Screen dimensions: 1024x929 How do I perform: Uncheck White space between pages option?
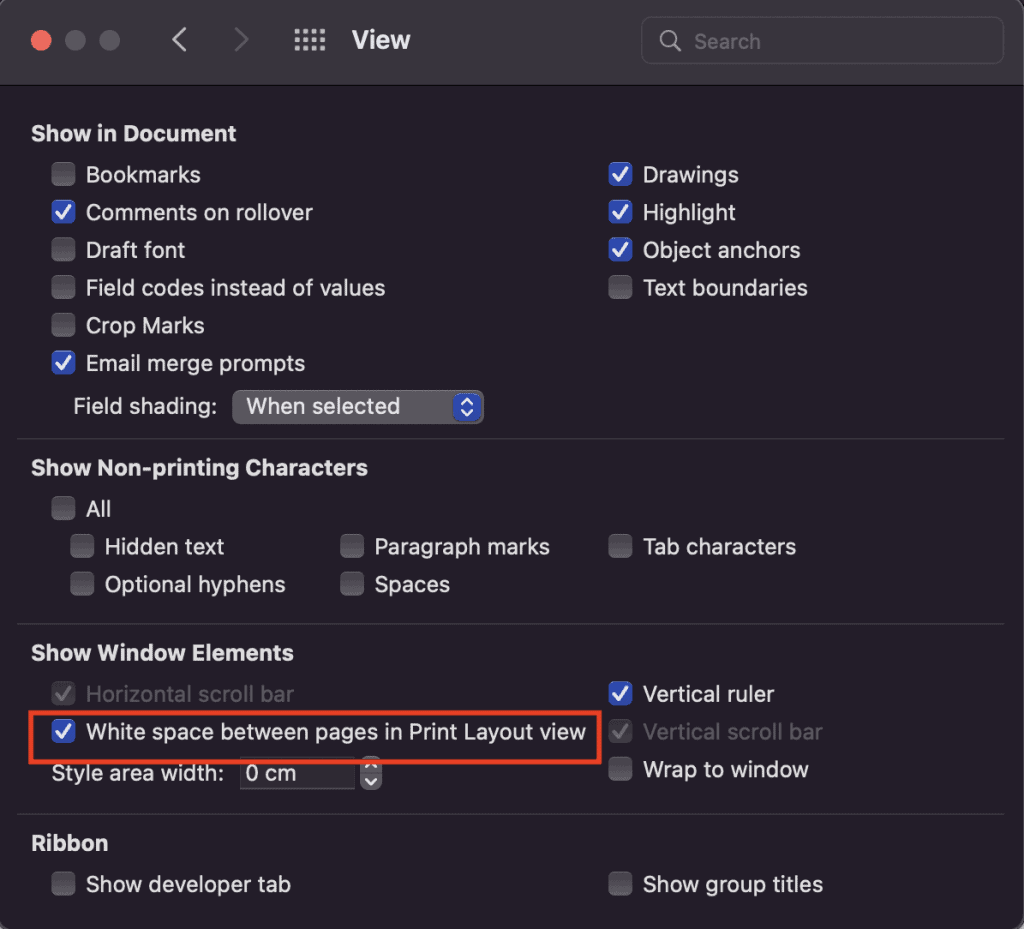click(x=64, y=732)
